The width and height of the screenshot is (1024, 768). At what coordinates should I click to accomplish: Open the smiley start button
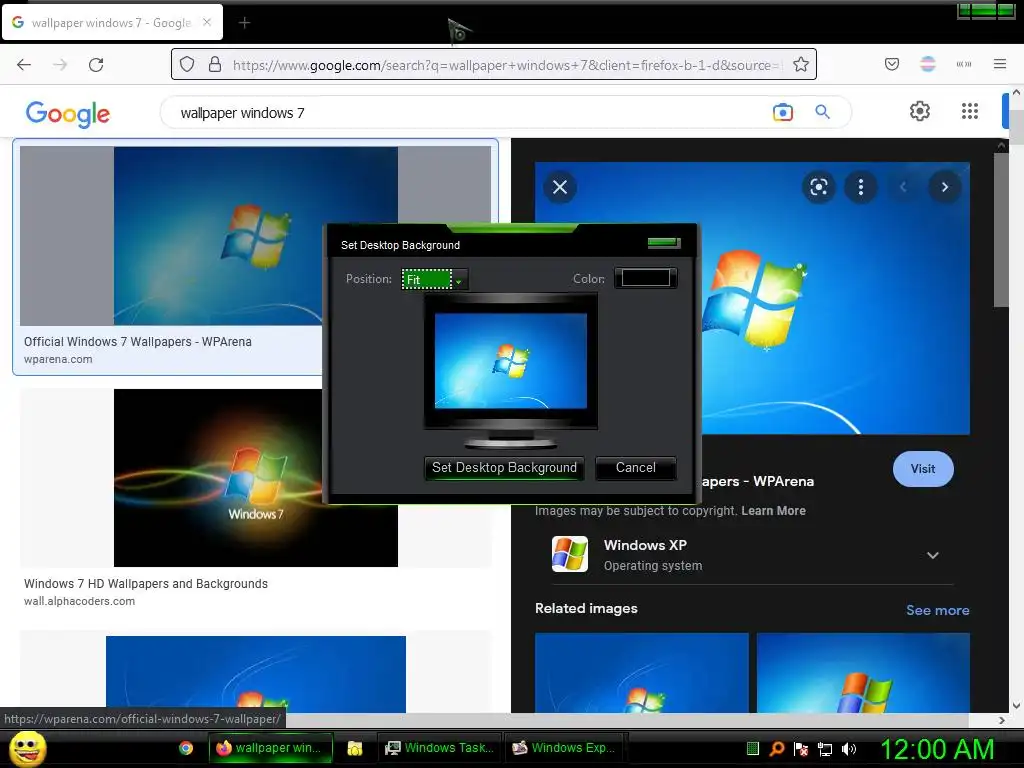[27, 749]
